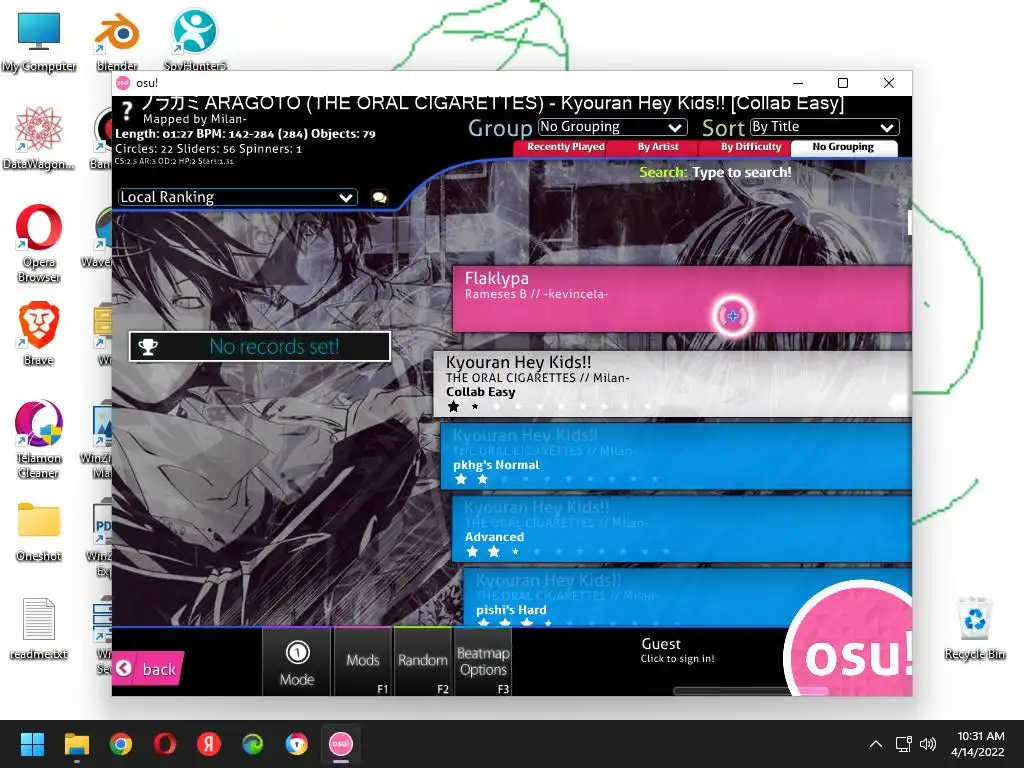
Task: Select the Flaklypa beatmap card
Action: coord(682,299)
